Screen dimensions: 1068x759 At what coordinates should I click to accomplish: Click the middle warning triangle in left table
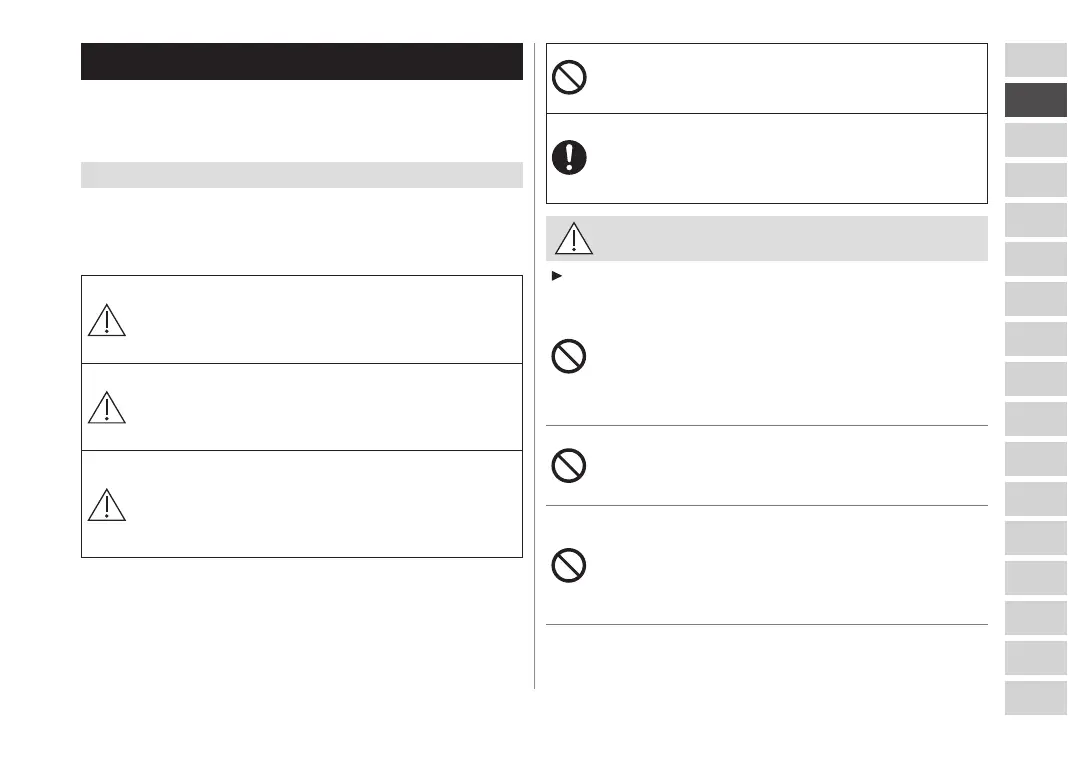[x=107, y=406]
